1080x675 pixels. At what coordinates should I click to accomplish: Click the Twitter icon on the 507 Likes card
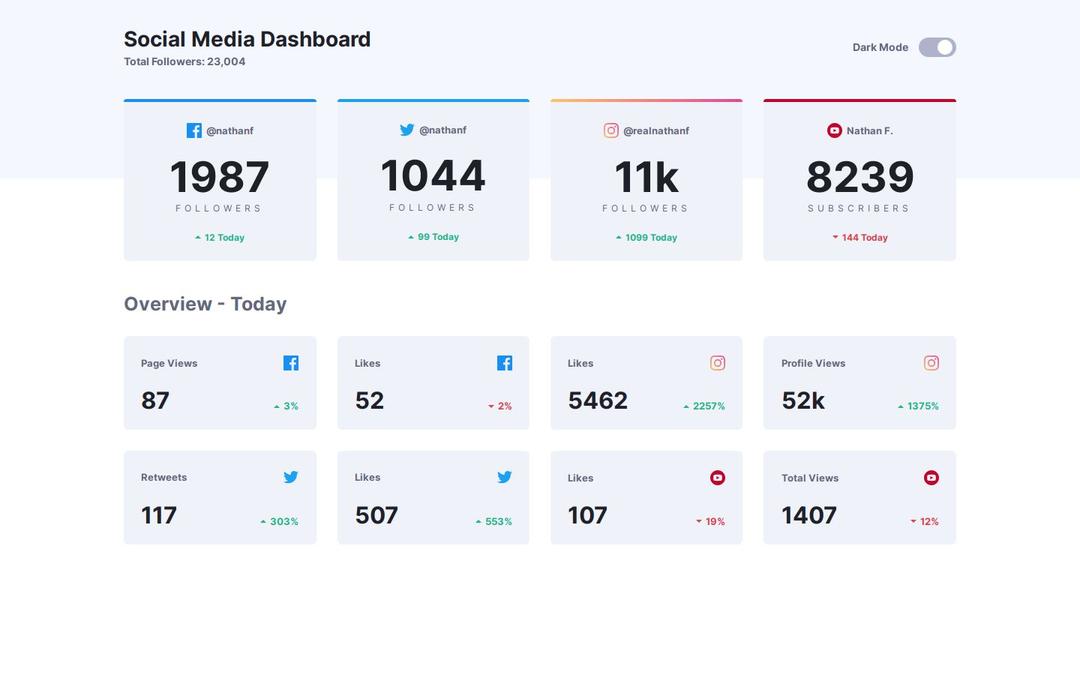[x=504, y=477]
